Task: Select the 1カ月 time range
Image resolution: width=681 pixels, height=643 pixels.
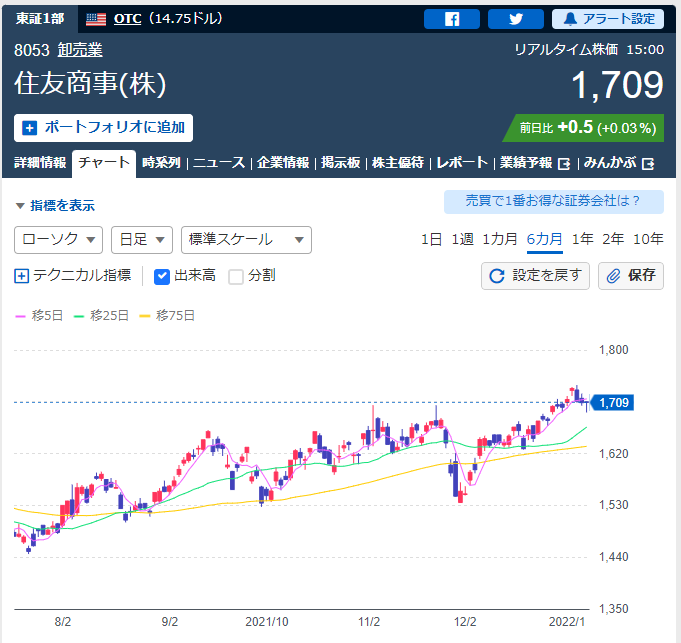Action: [x=500, y=239]
